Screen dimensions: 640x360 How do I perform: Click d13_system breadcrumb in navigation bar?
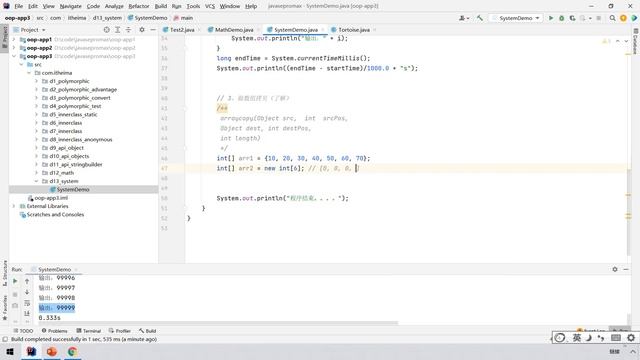[x=107, y=18]
